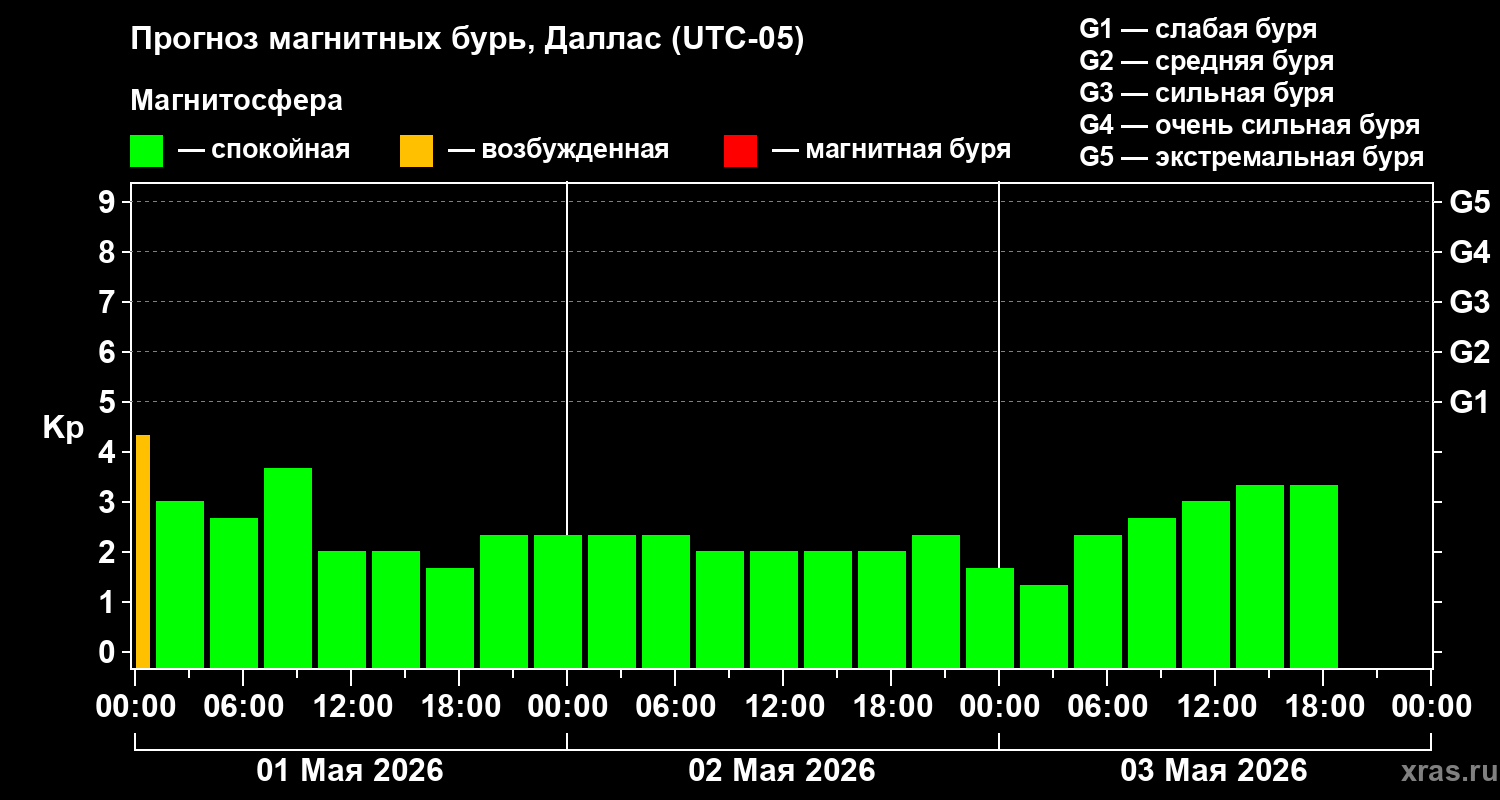Click the 'Kp' axis label

coord(63,428)
